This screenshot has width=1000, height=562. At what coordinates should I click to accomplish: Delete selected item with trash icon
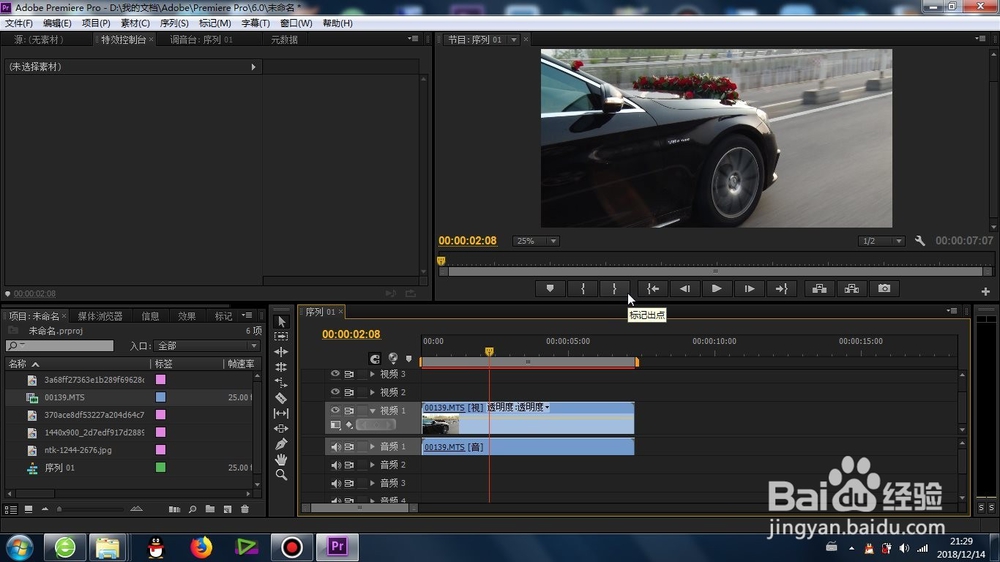point(245,509)
